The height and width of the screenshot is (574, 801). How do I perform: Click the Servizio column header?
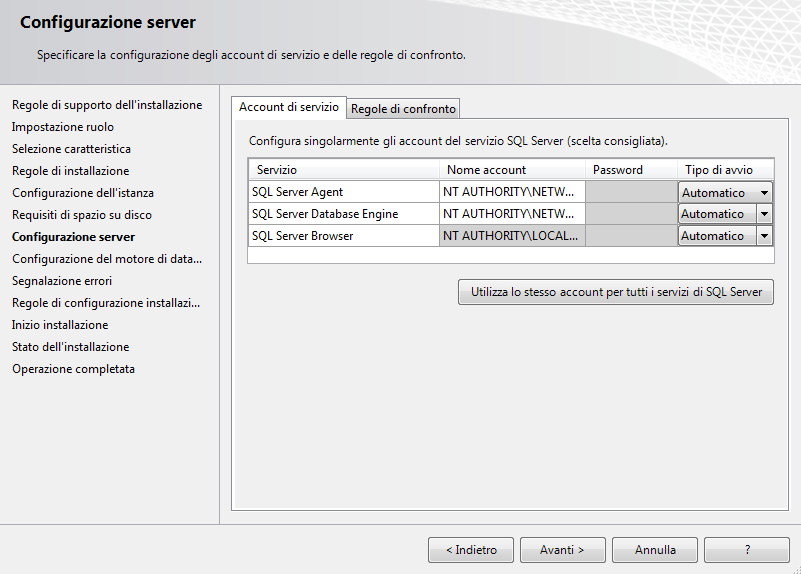pyautogui.click(x=344, y=170)
